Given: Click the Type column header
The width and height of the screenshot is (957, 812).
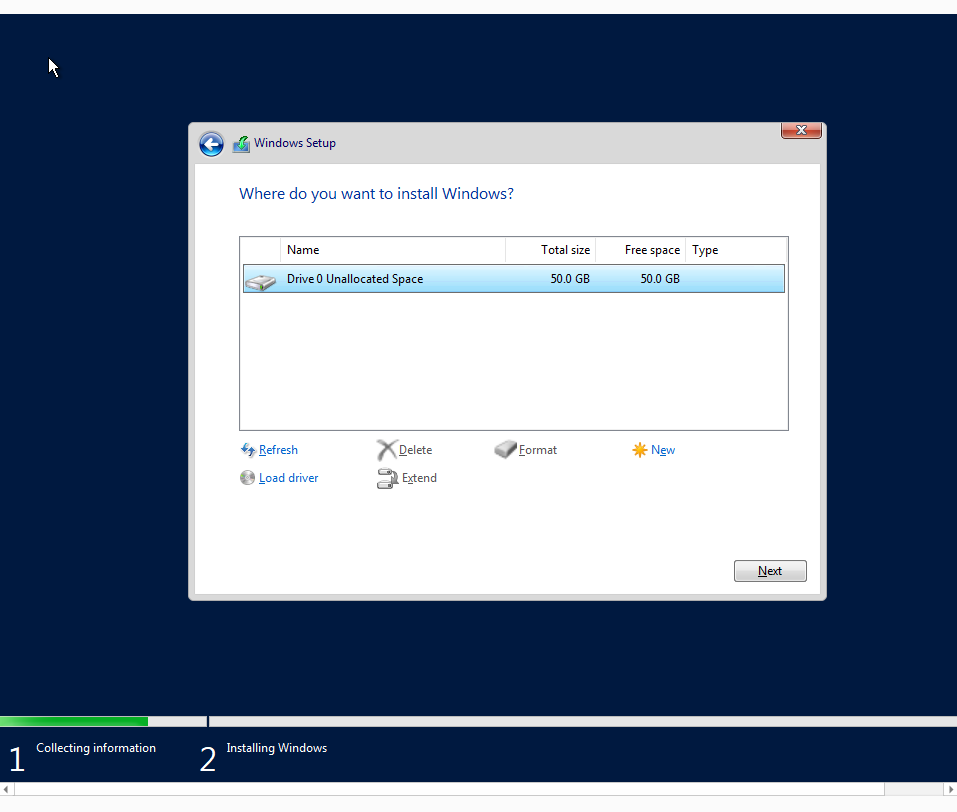Looking at the screenshot, I should [x=736, y=250].
